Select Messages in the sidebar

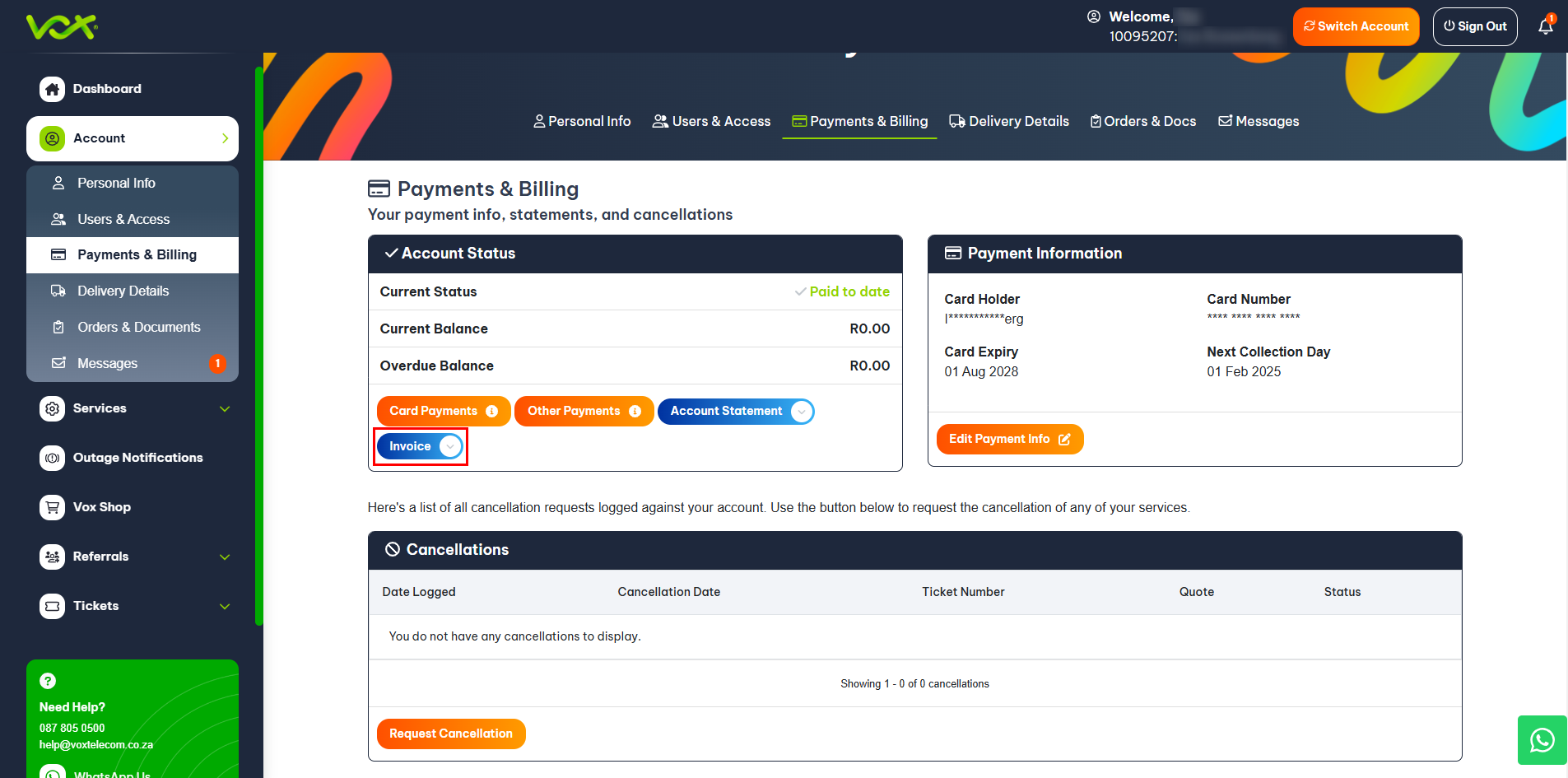[107, 363]
